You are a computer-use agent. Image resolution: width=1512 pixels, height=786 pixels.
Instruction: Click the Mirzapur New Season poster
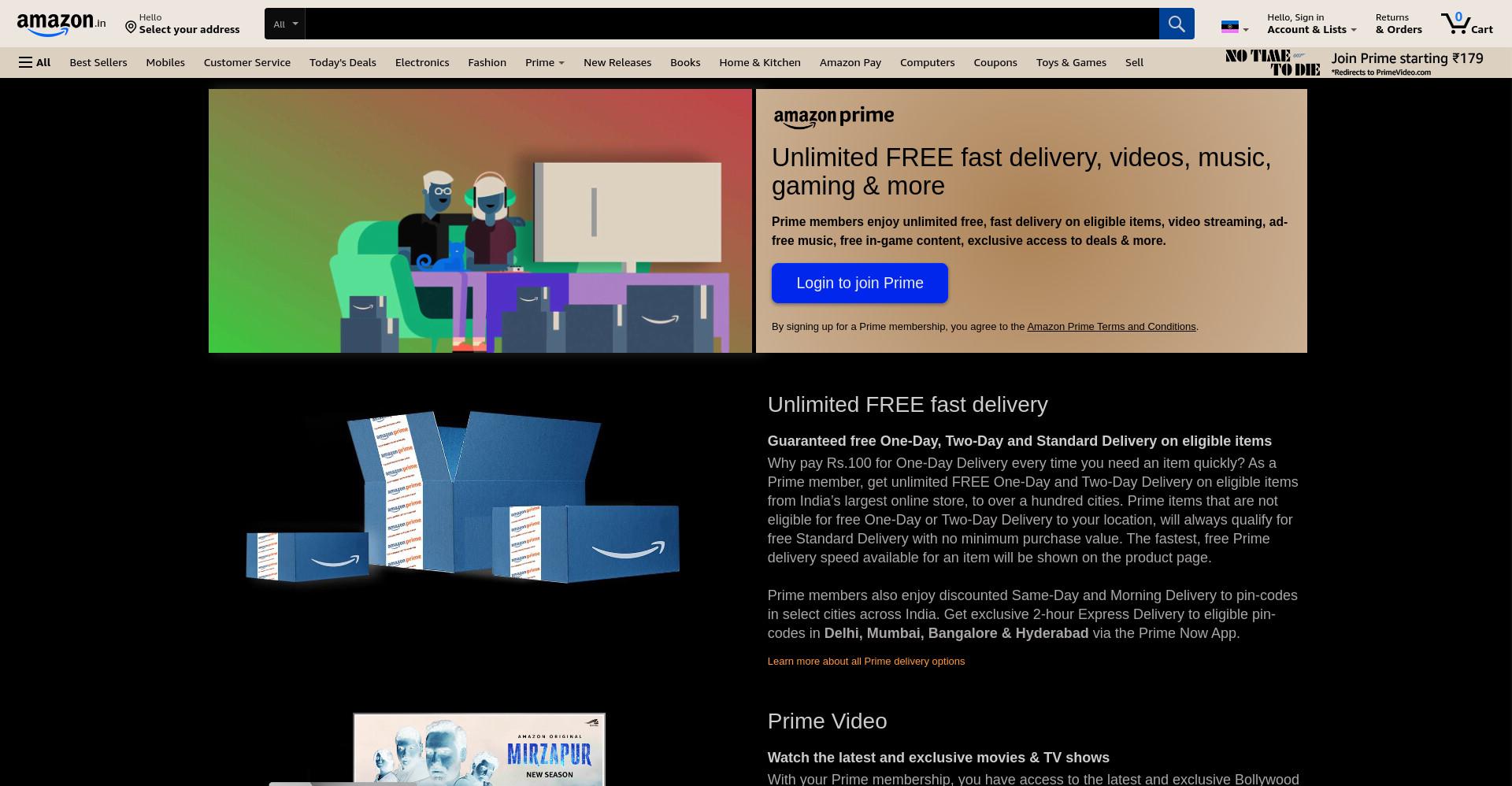tap(479, 749)
